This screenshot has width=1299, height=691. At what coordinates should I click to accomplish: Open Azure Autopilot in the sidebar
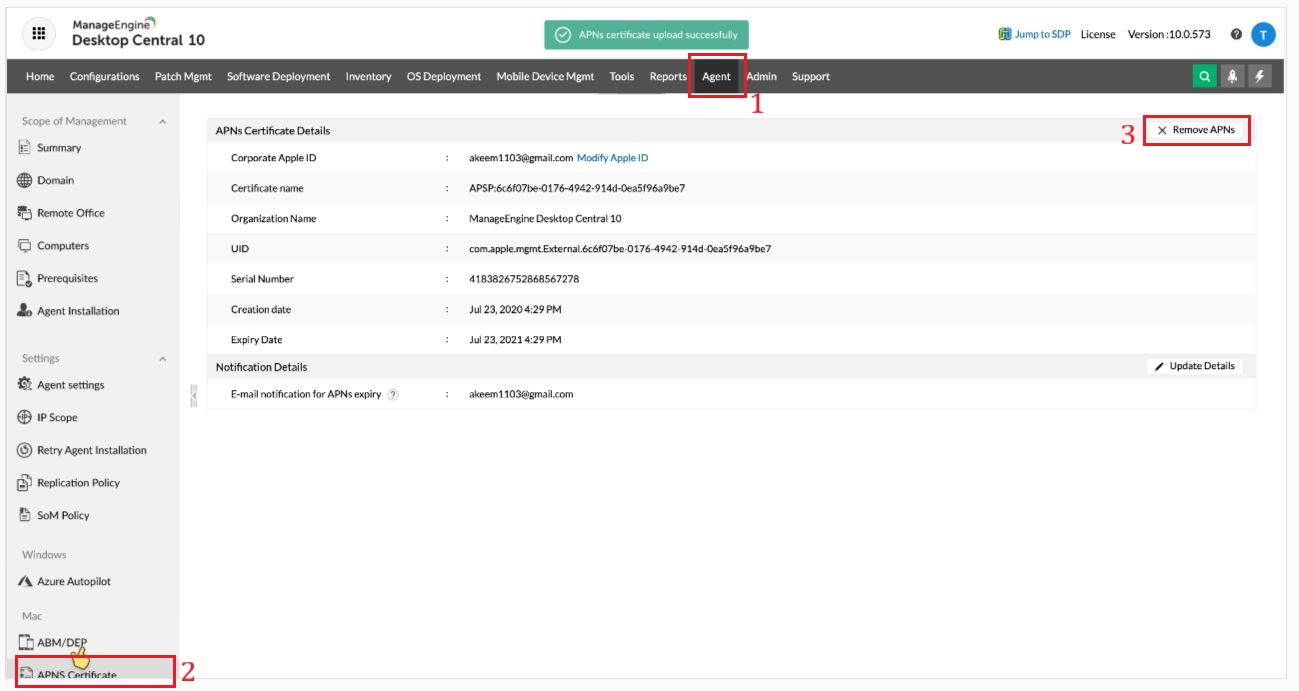tap(73, 581)
